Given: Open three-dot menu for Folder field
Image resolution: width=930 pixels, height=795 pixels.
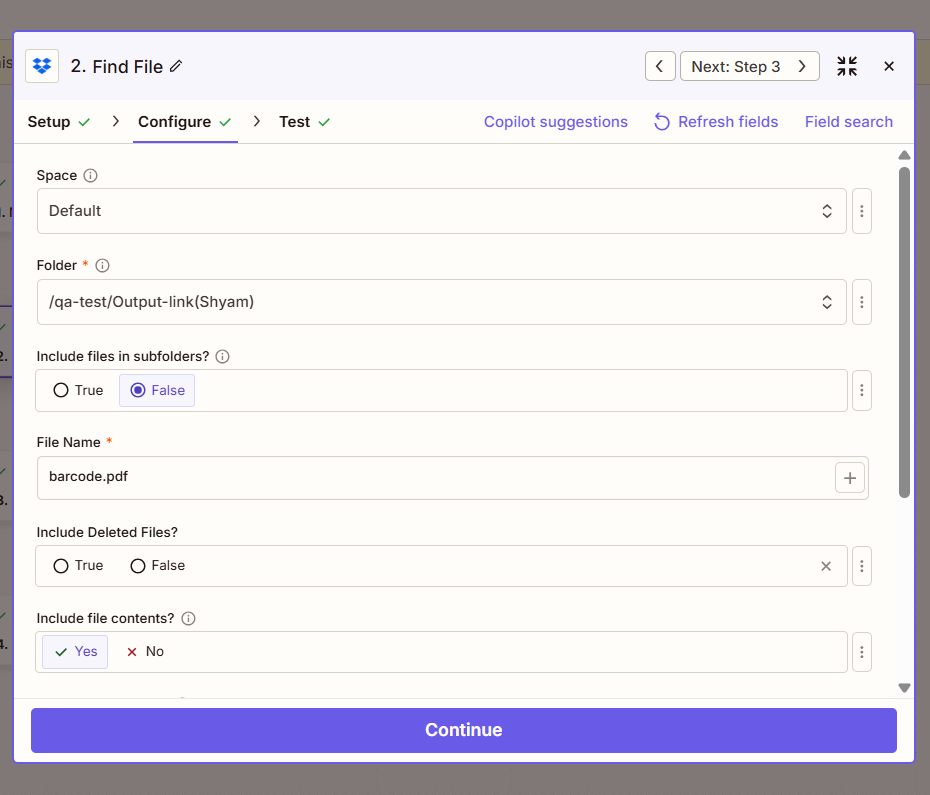Looking at the screenshot, I should 862,302.
